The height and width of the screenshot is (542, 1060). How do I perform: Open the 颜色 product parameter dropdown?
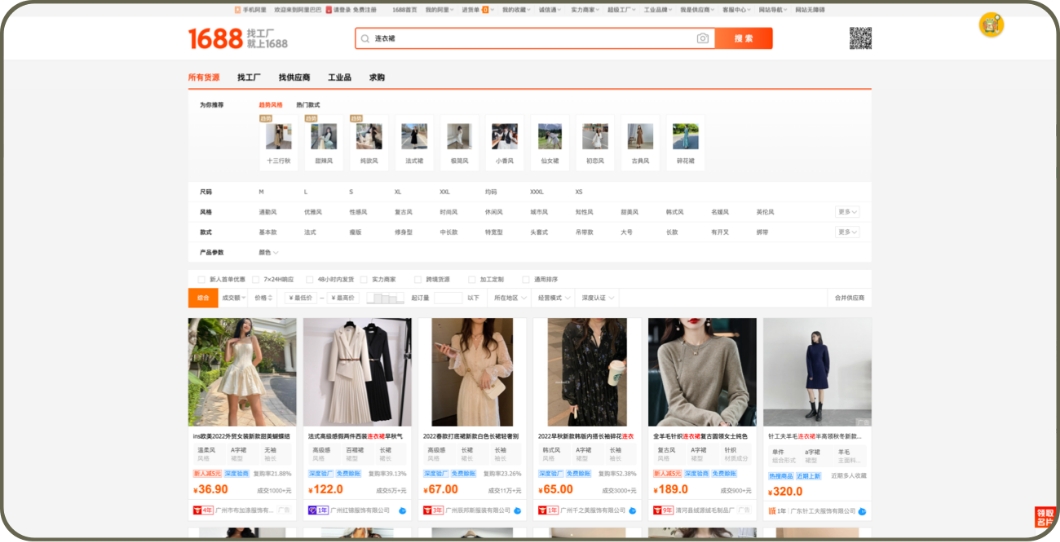pos(268,252)
